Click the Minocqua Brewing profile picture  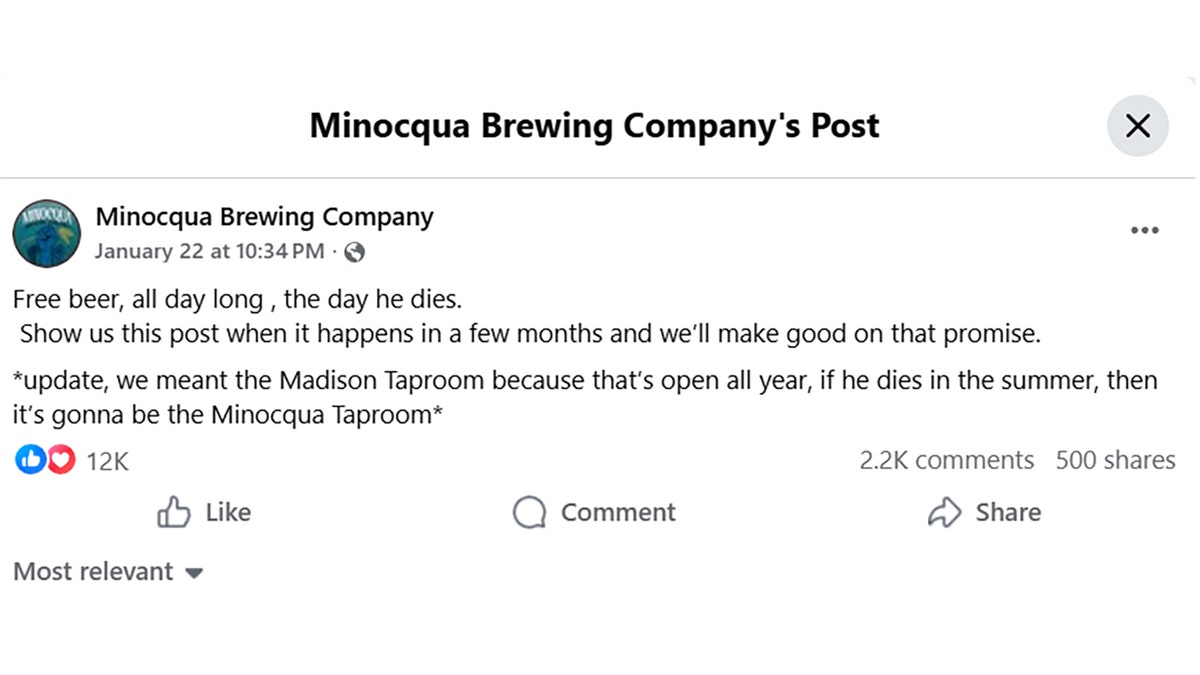46,233
